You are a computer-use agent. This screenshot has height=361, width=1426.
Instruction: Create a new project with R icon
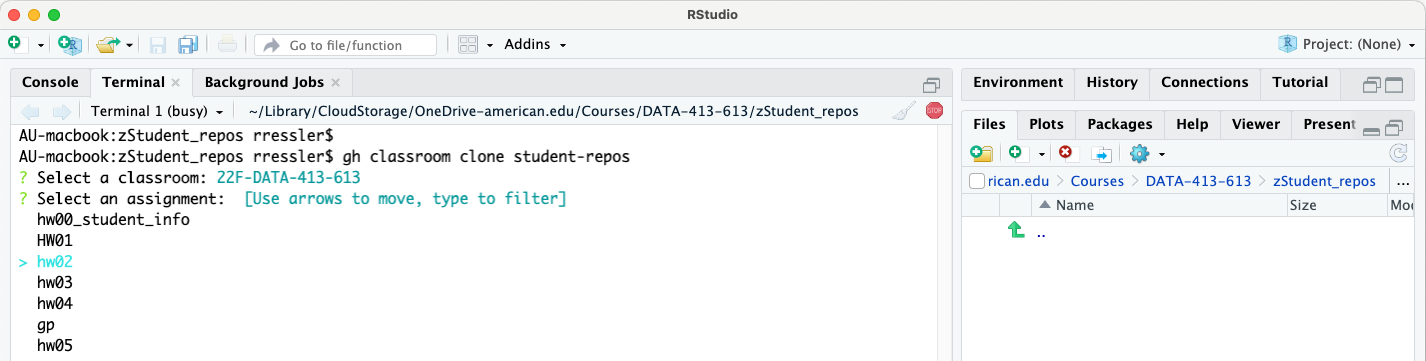click(x=69, y=44)
